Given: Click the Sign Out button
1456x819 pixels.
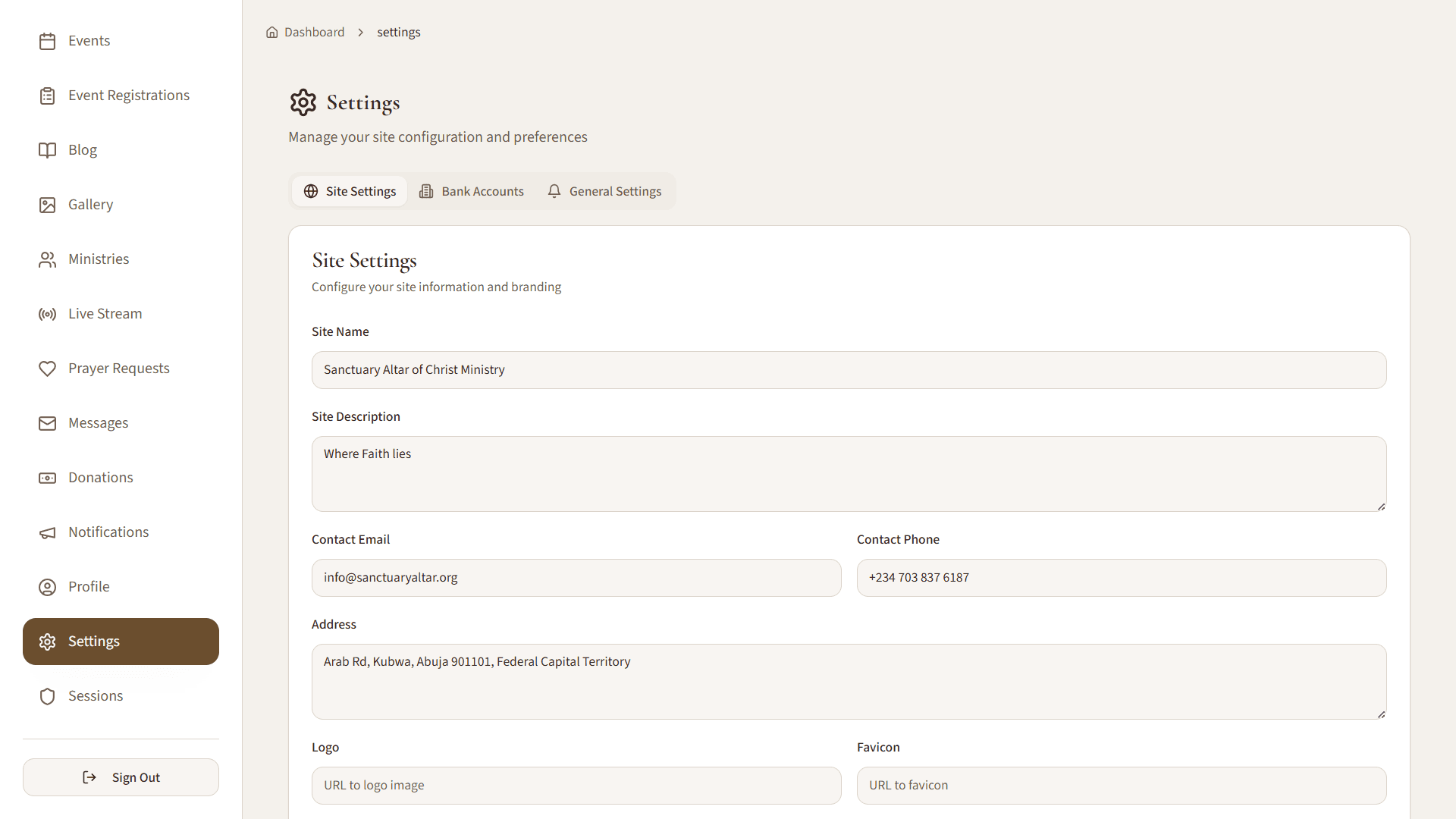Looking at the screenshot, I should pyautogui.click(x=121, y=777).
